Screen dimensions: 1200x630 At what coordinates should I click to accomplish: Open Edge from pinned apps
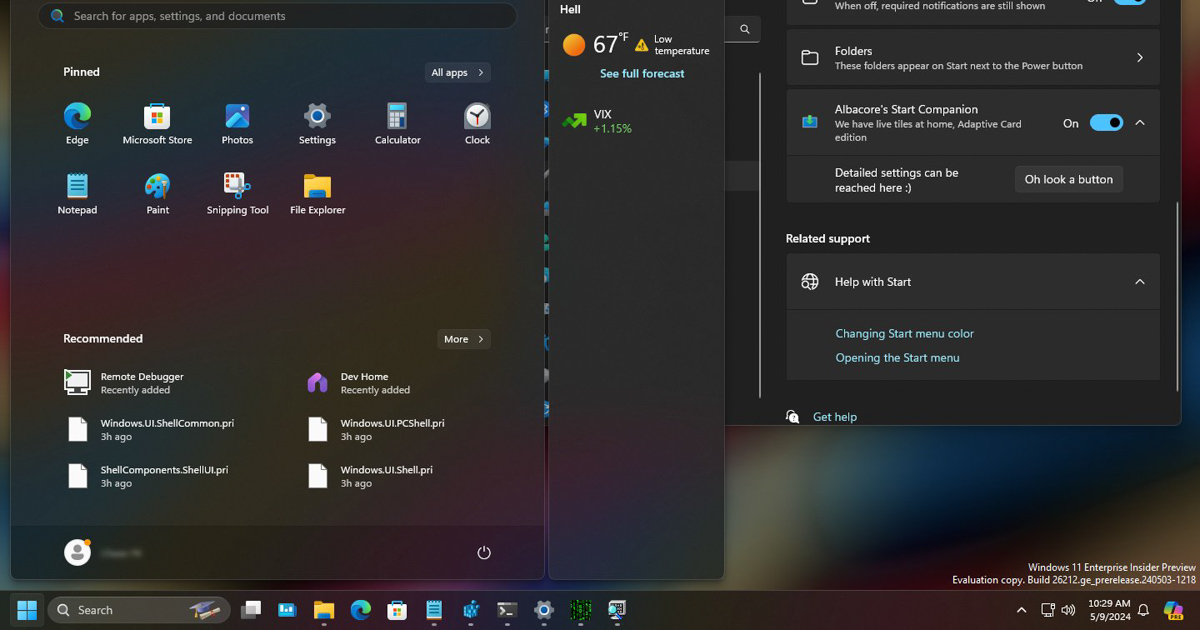77,124
